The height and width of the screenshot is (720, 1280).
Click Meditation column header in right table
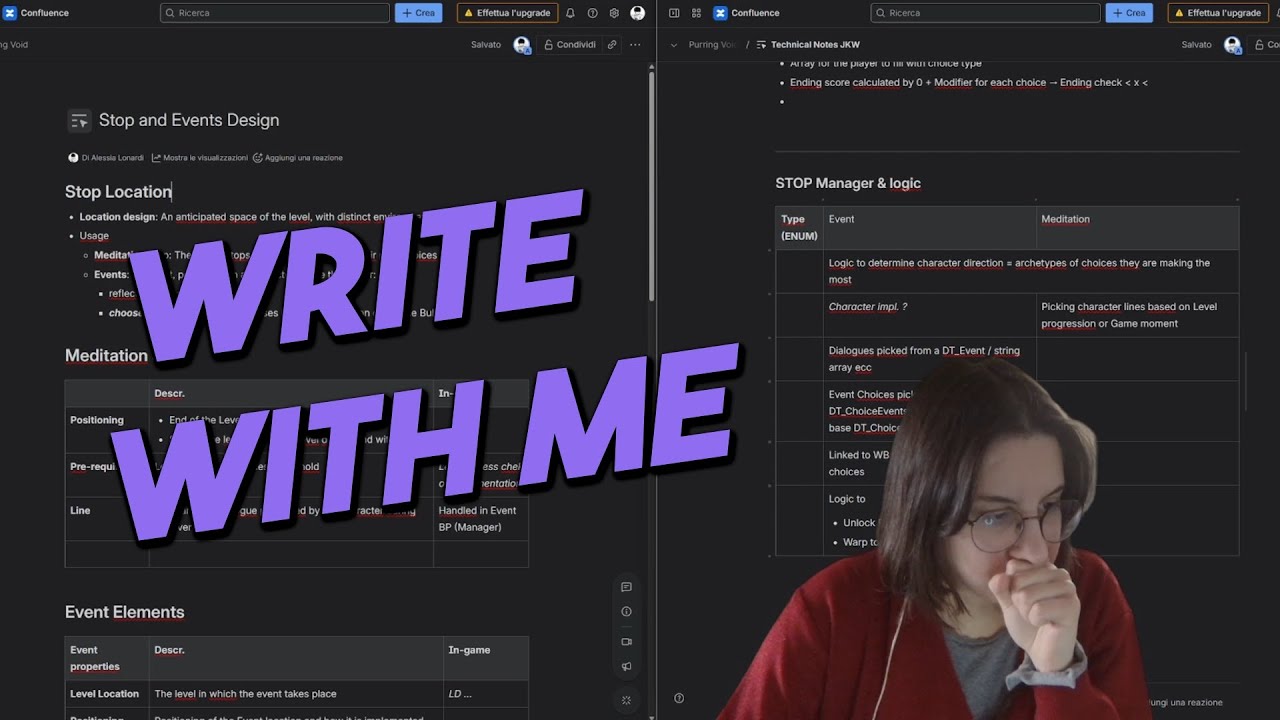click(1137, 228)
